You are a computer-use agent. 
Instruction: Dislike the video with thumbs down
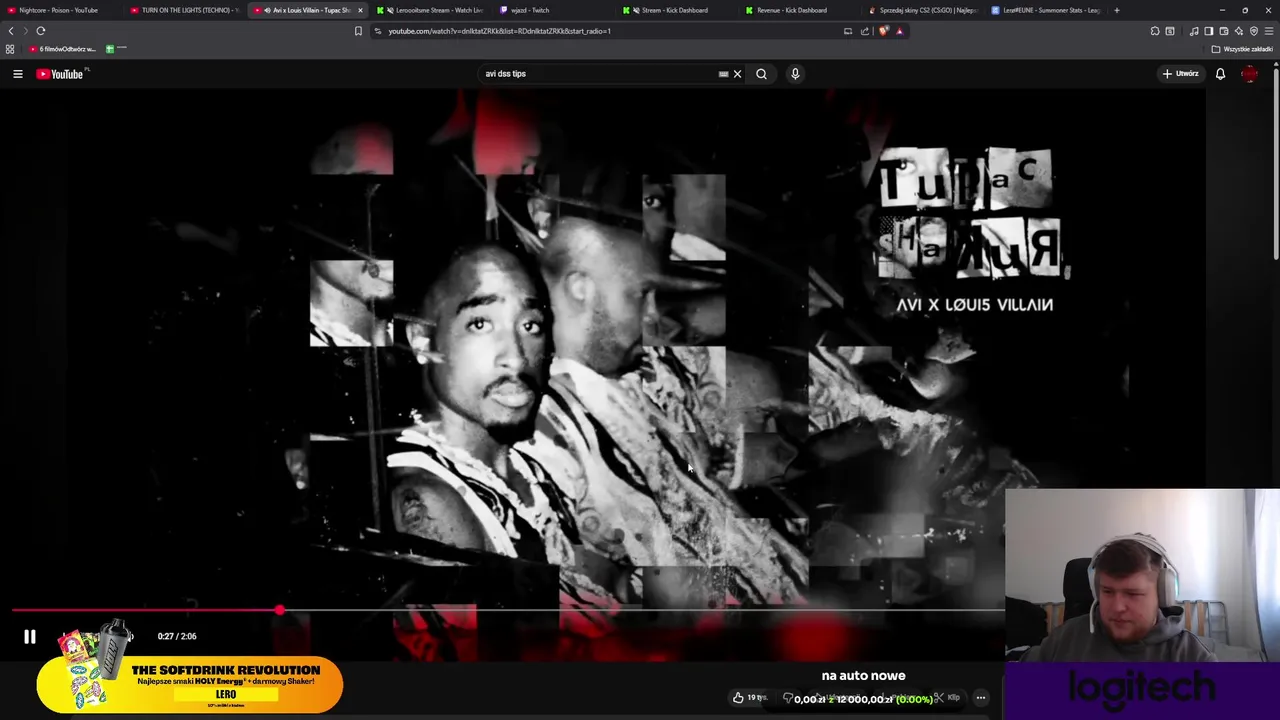tap(788, 698)
